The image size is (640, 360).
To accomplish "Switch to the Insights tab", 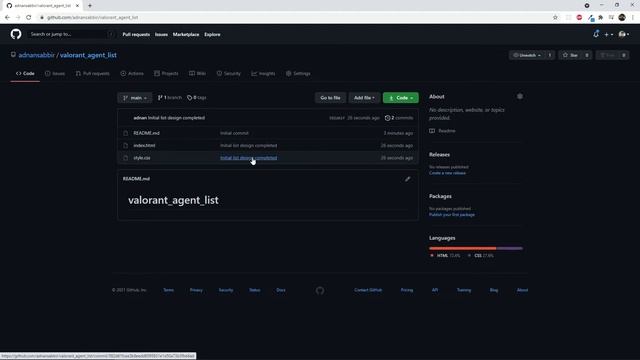I will tap(263, 73).
